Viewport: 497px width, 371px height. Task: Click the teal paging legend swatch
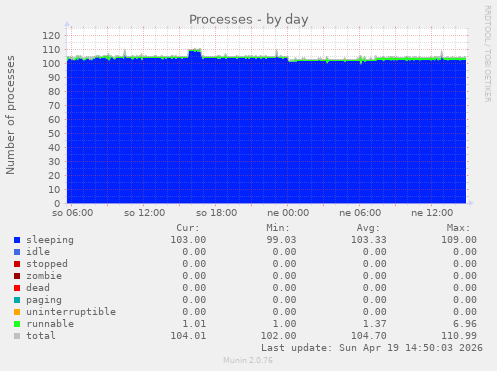[17, 300]
